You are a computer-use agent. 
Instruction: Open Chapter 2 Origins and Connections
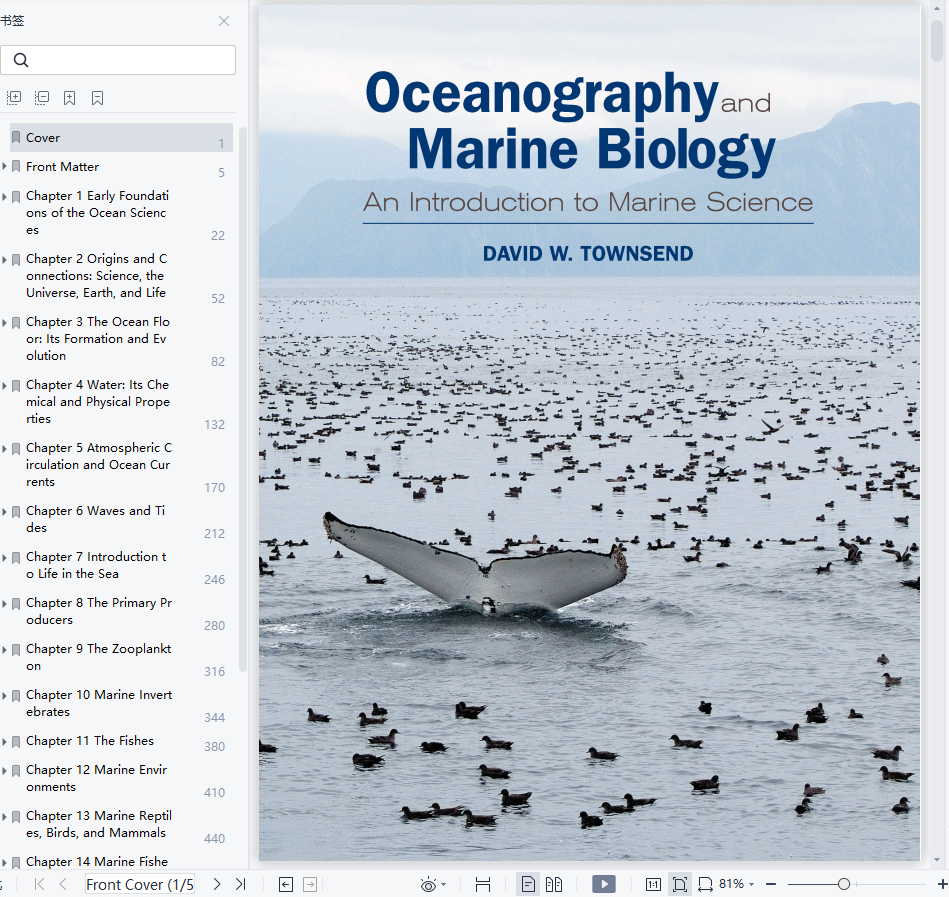[x=96, y=275]
